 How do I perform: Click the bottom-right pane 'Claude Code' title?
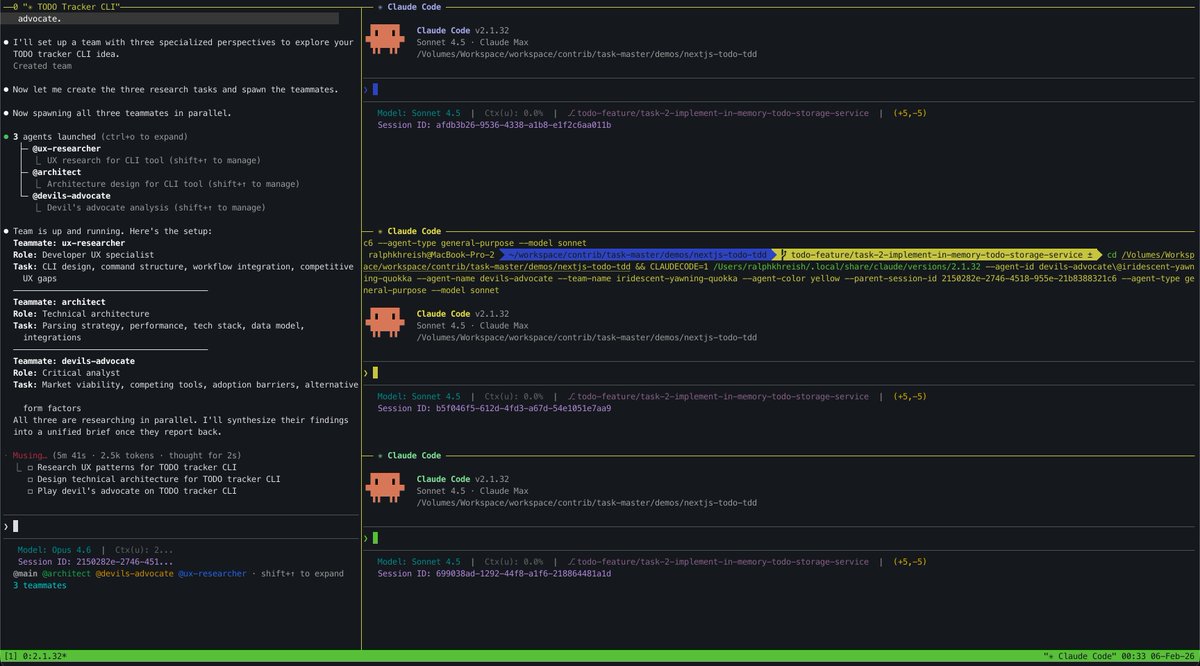coord(414,455)
